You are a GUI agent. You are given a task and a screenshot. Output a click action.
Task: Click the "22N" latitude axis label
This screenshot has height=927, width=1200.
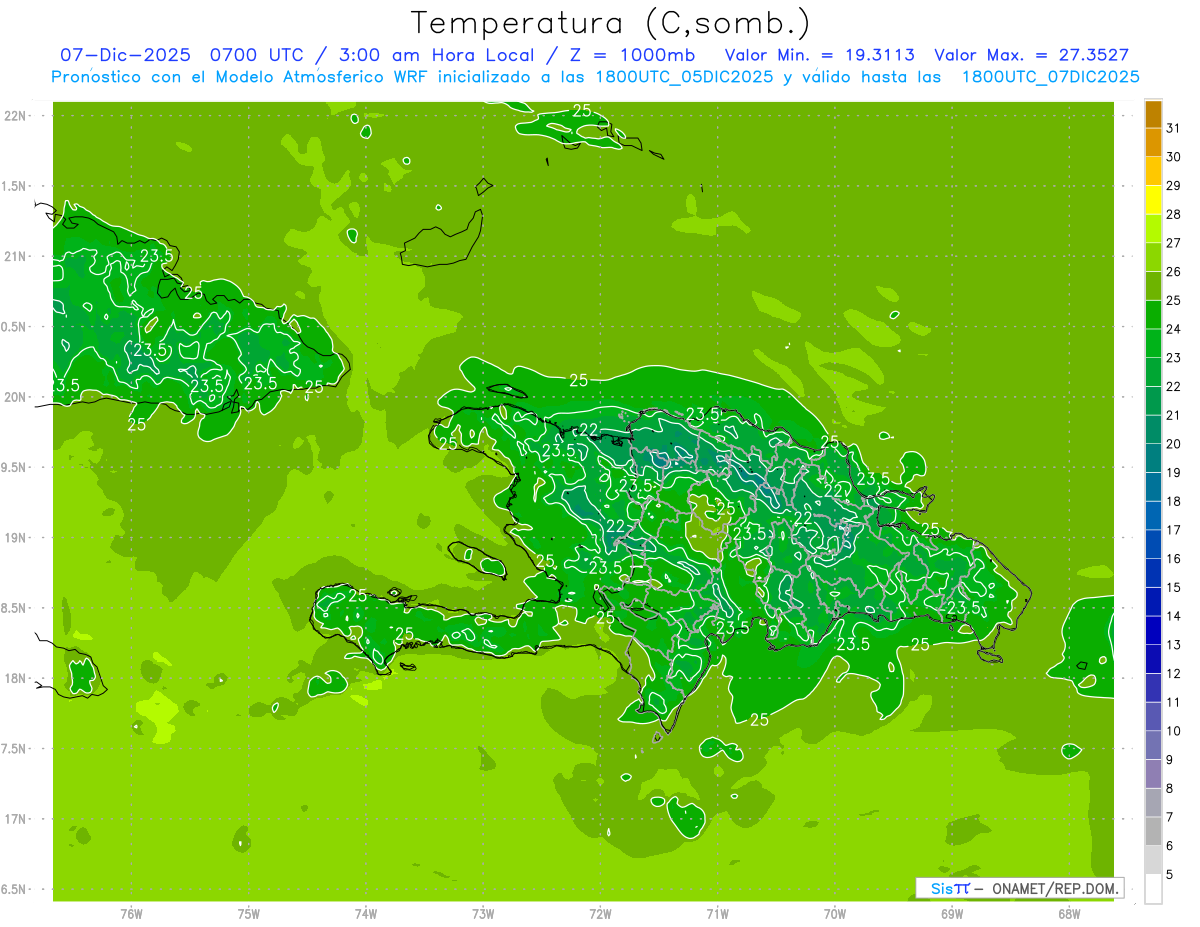(15, 116)
